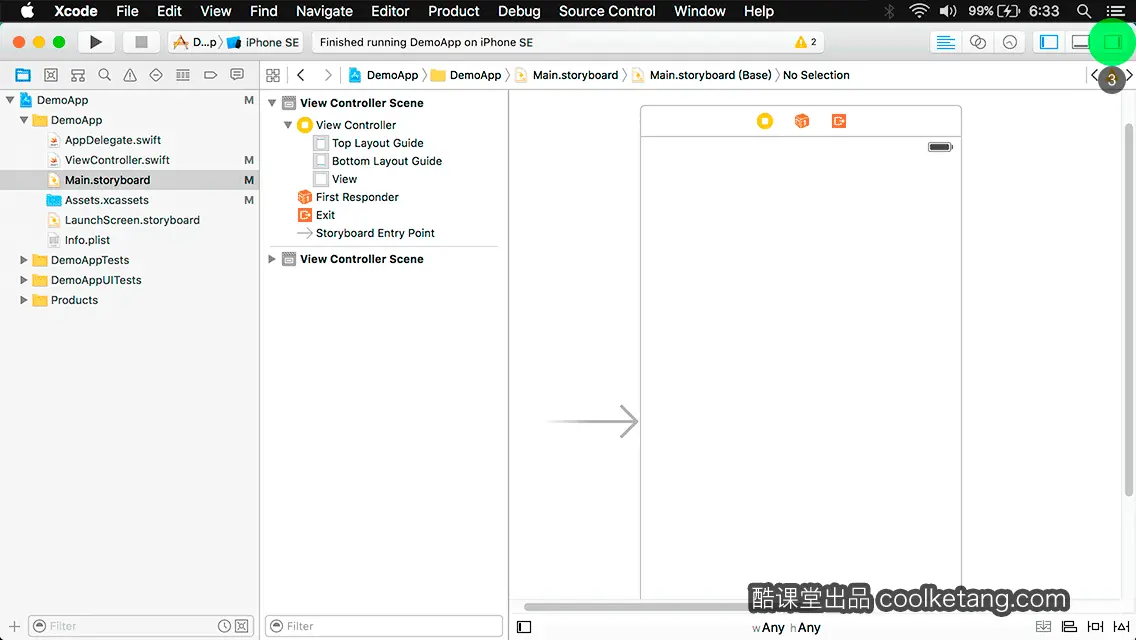The height and width of the screenshot is (640, 1136).
Task: Select ViewController.swift file
Action: coord(117,160)
